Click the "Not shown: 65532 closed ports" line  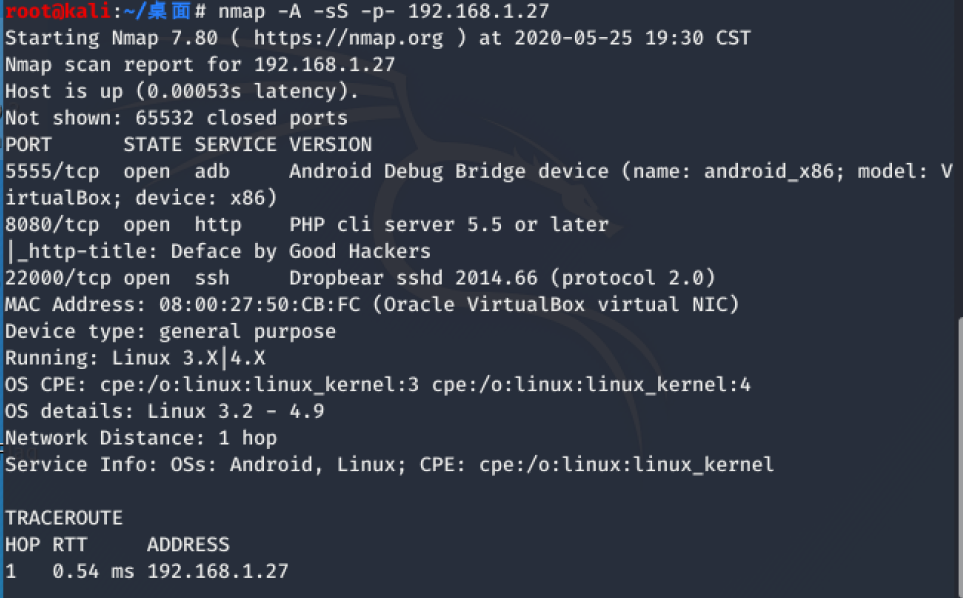pos(176,118)
